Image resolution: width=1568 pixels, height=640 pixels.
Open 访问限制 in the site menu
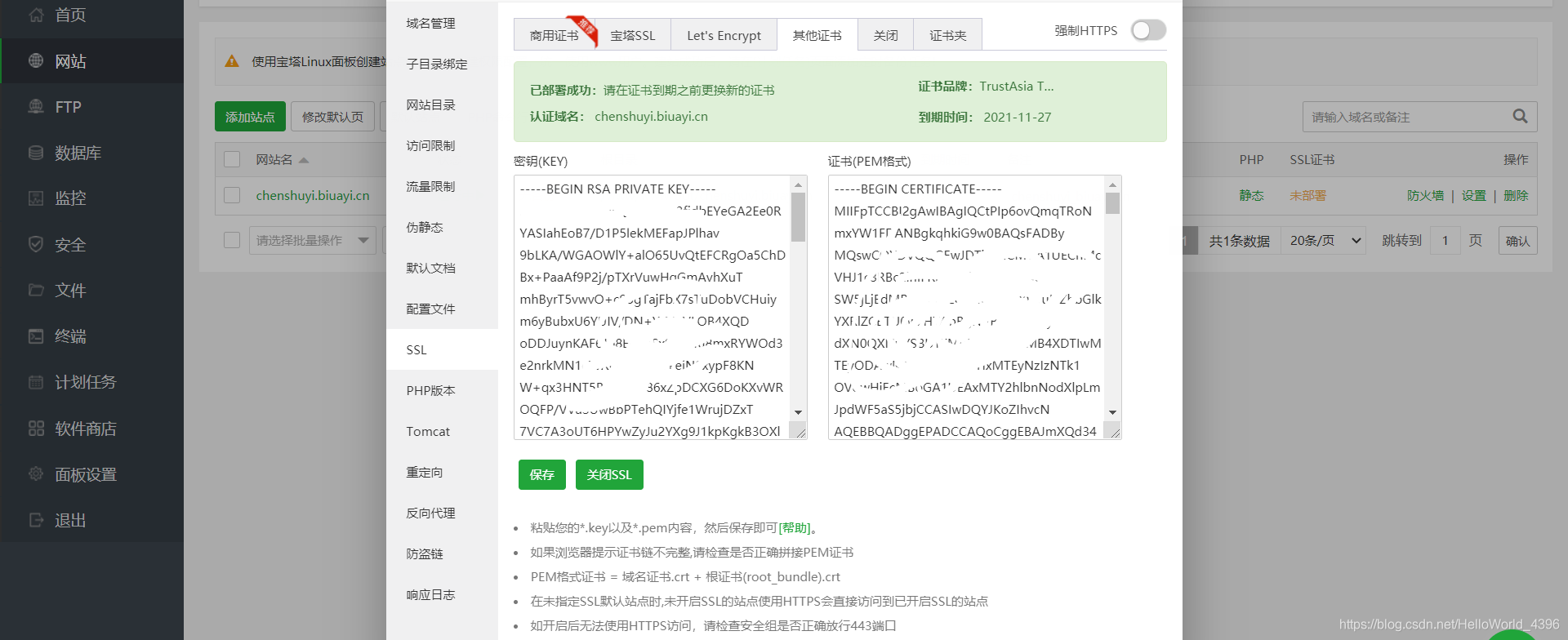[x=442, y=145]
